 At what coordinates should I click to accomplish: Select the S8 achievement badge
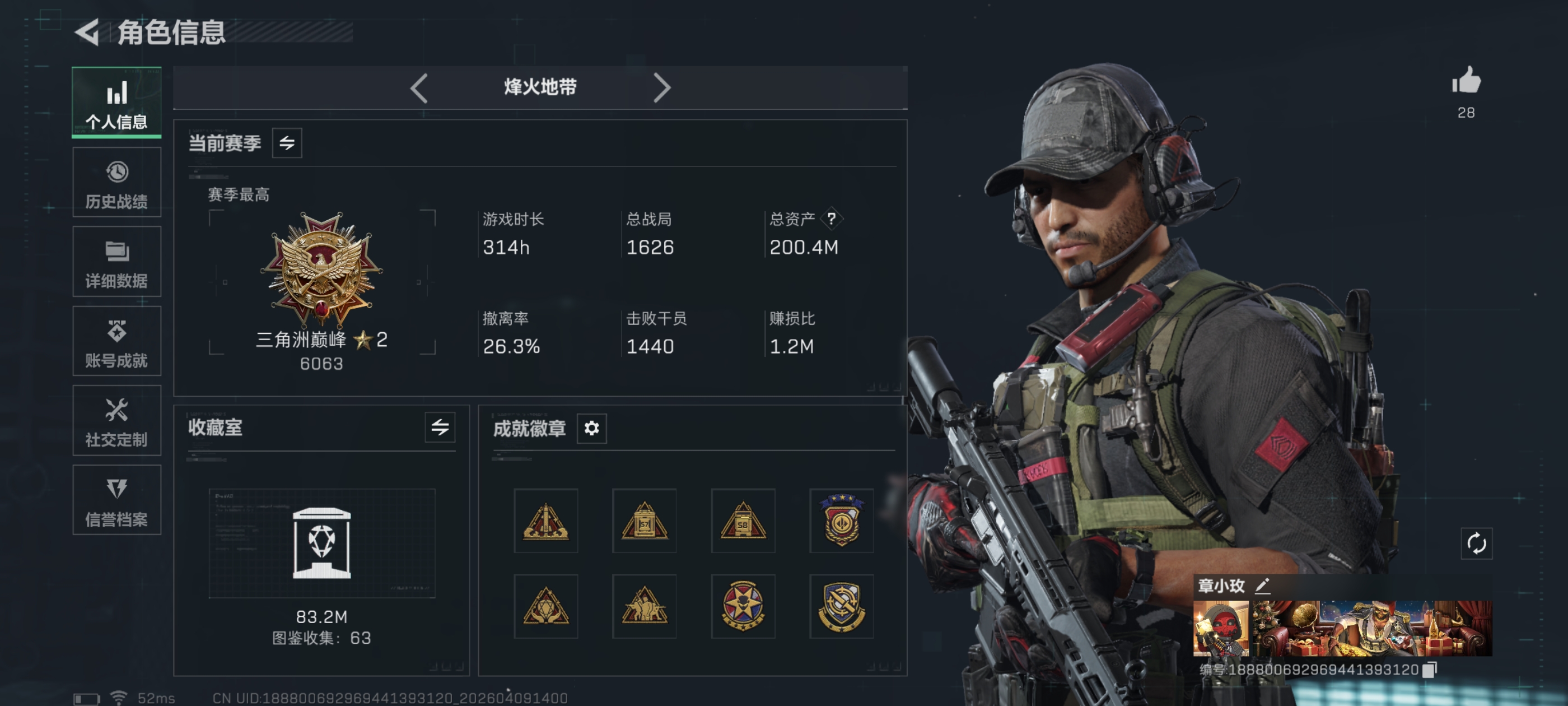pyautogui.click(x=743, y=521)
